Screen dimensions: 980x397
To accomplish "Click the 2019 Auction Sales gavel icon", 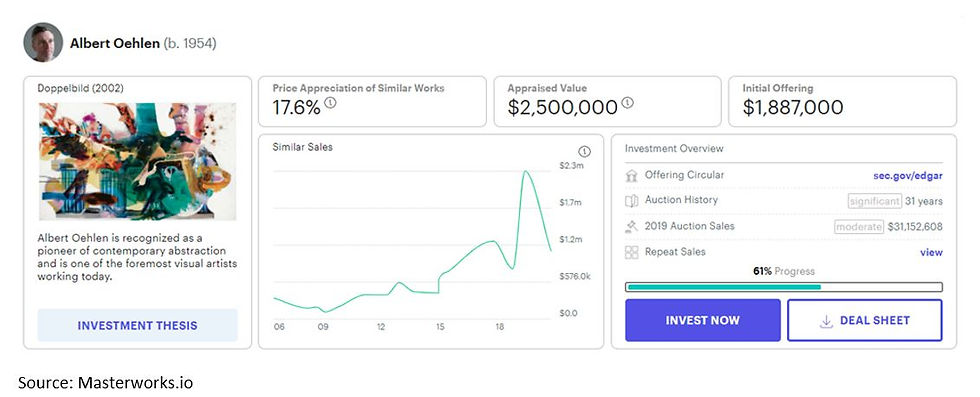I will pyautogui.click(x=631, y=226).
